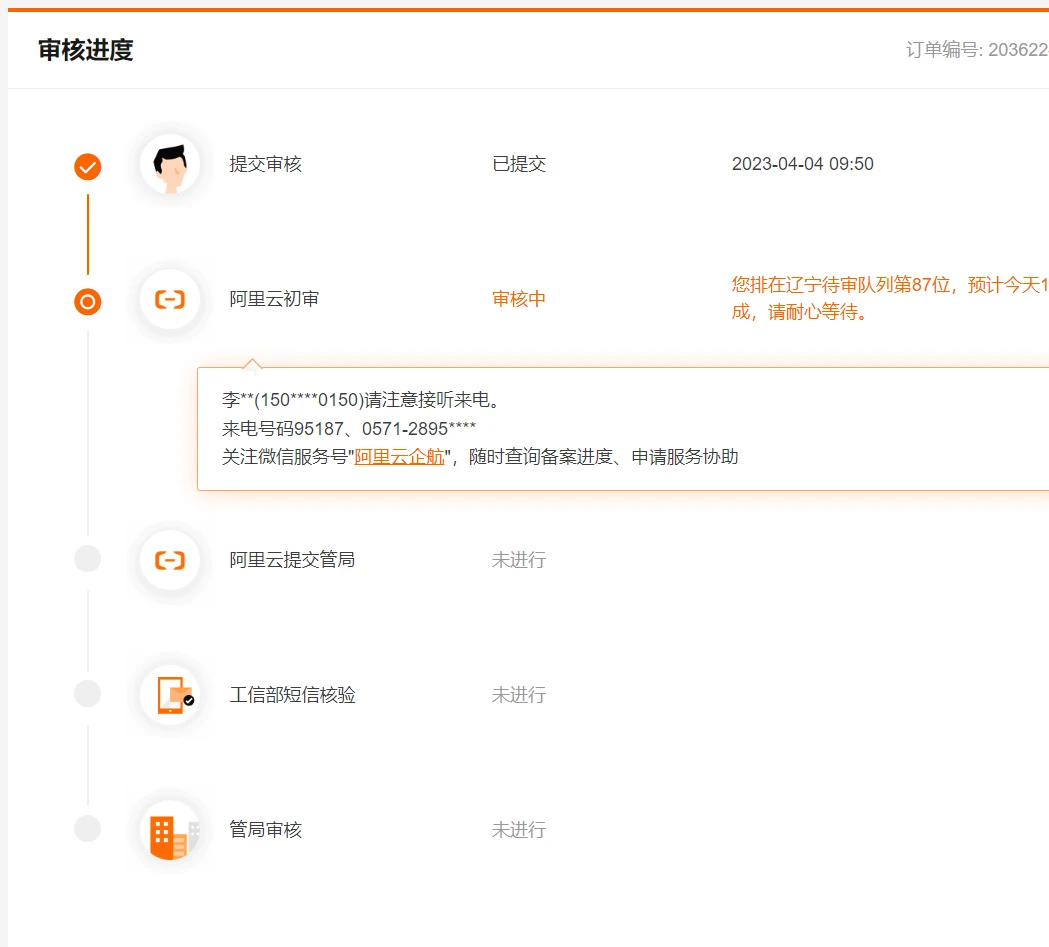Click the gray marker for 阿里云提交管局 step
The image size is (1049, 947).
(88, 560)
